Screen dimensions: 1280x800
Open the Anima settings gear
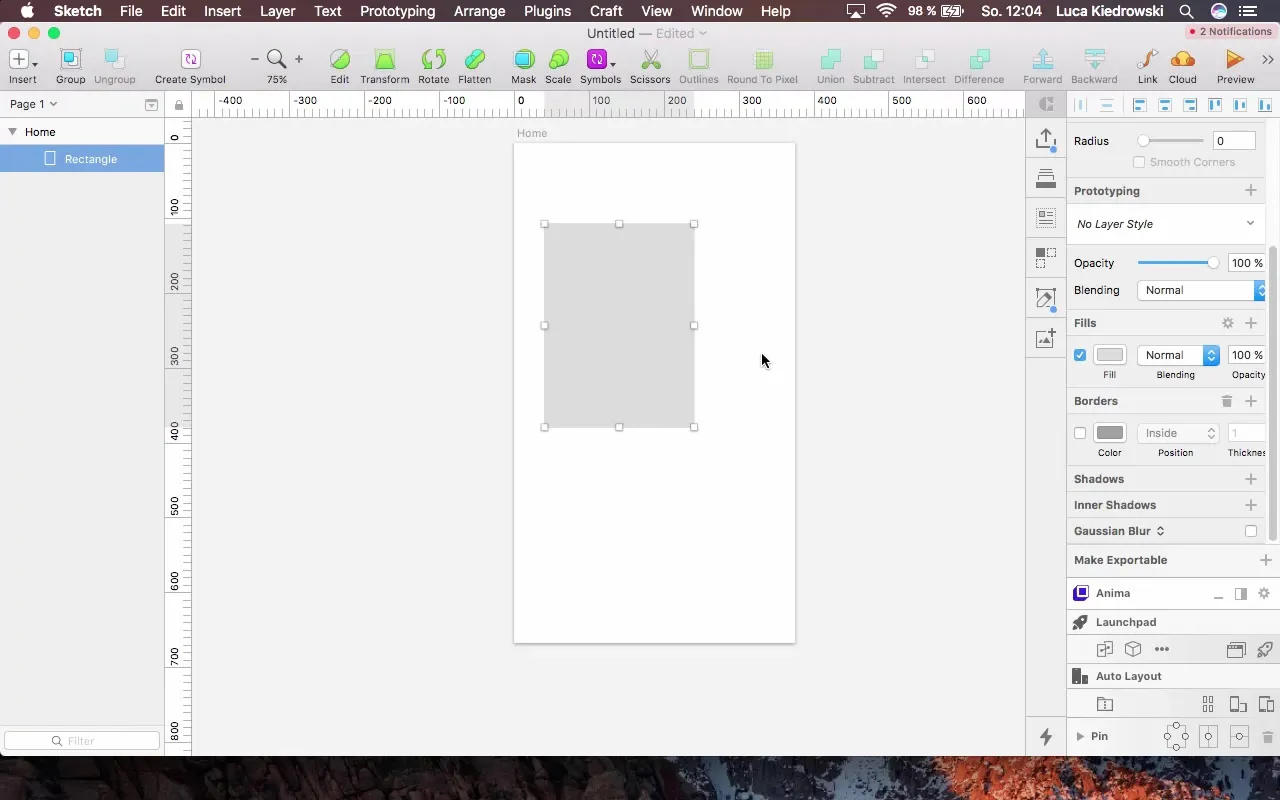click(x=1264, y=594)
